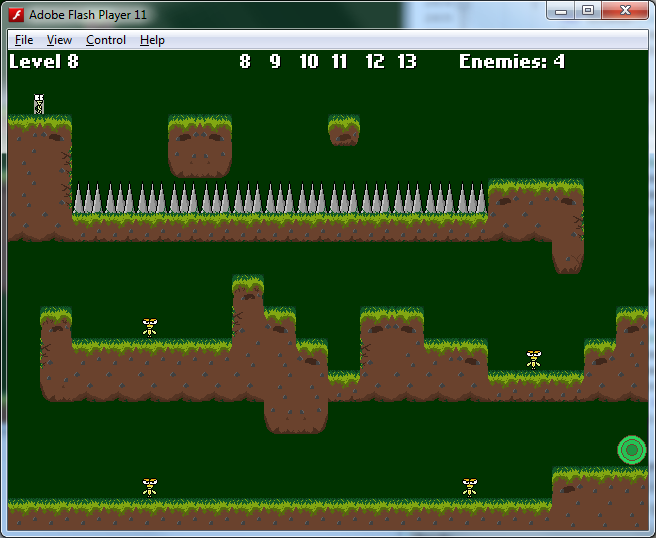
Task: Select level number 8 in header
Action: pyautogui.click(x=245, y=62)
